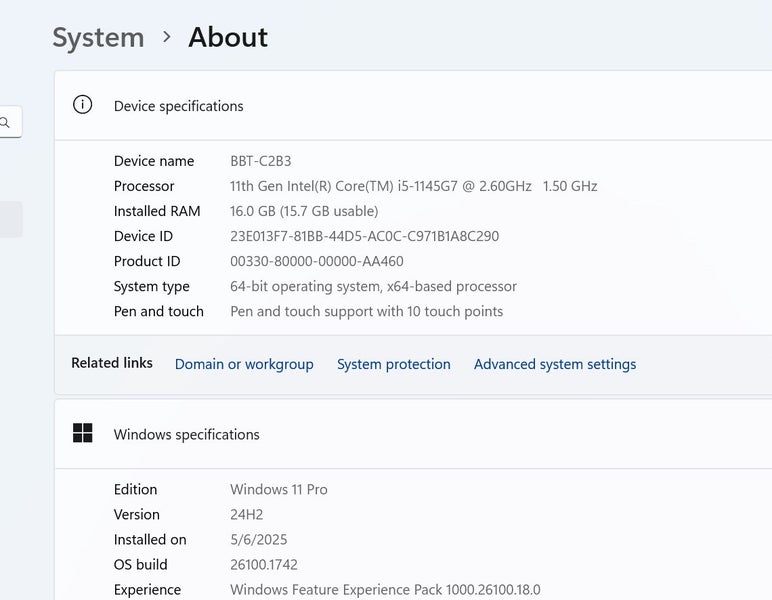The height and width of the screenshot is (600, 772).
Task: Click the OS build number 26100.1742
Action: 264,564
